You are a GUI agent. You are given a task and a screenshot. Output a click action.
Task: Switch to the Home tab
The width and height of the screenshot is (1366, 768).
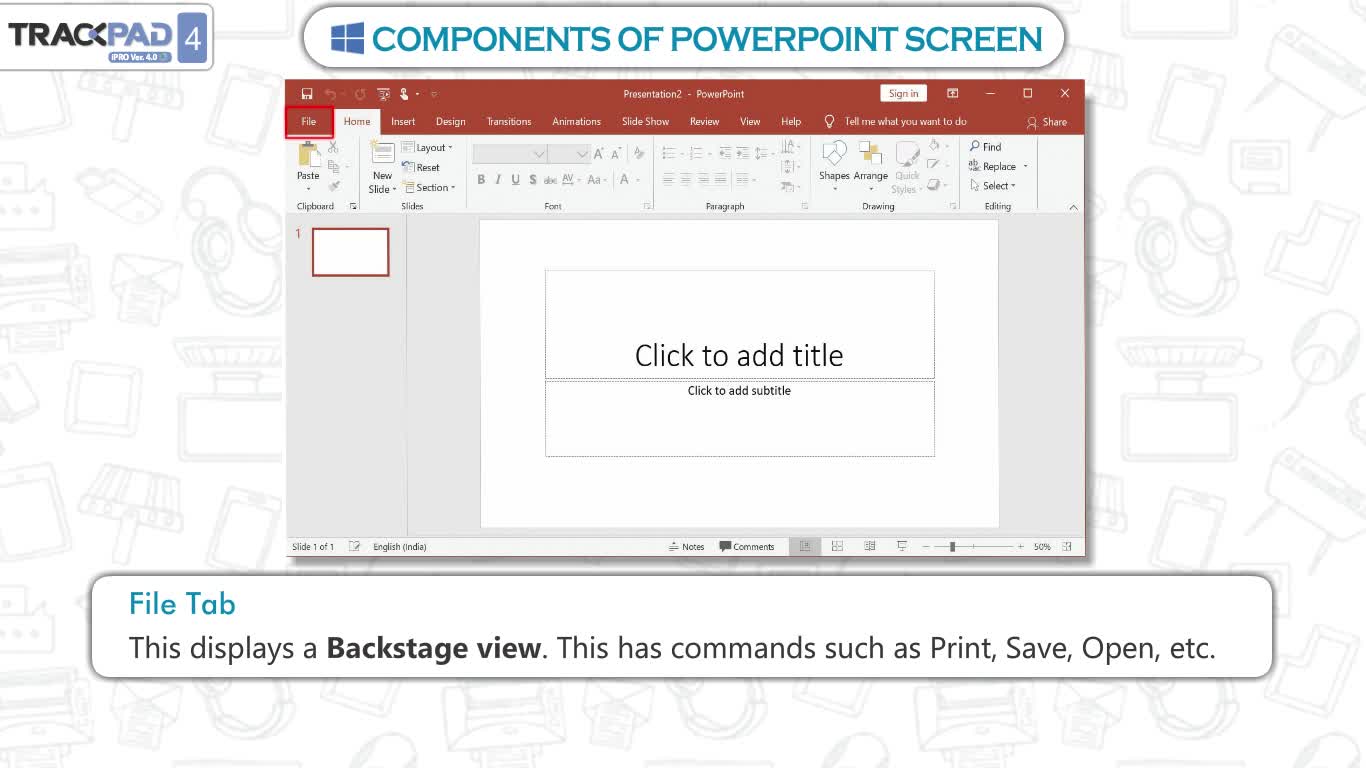pyautogui.click(x=357, y=122)
